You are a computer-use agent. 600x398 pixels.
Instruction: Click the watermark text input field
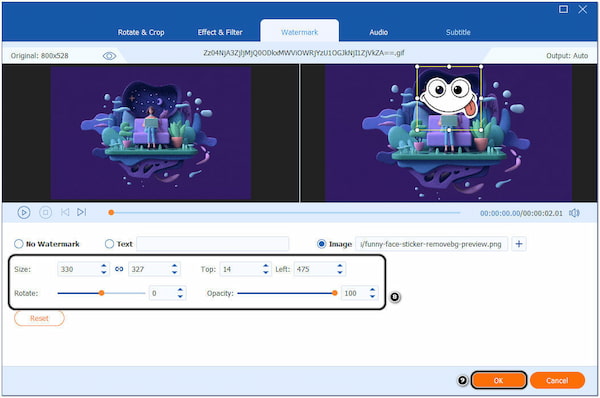[212, 244]
